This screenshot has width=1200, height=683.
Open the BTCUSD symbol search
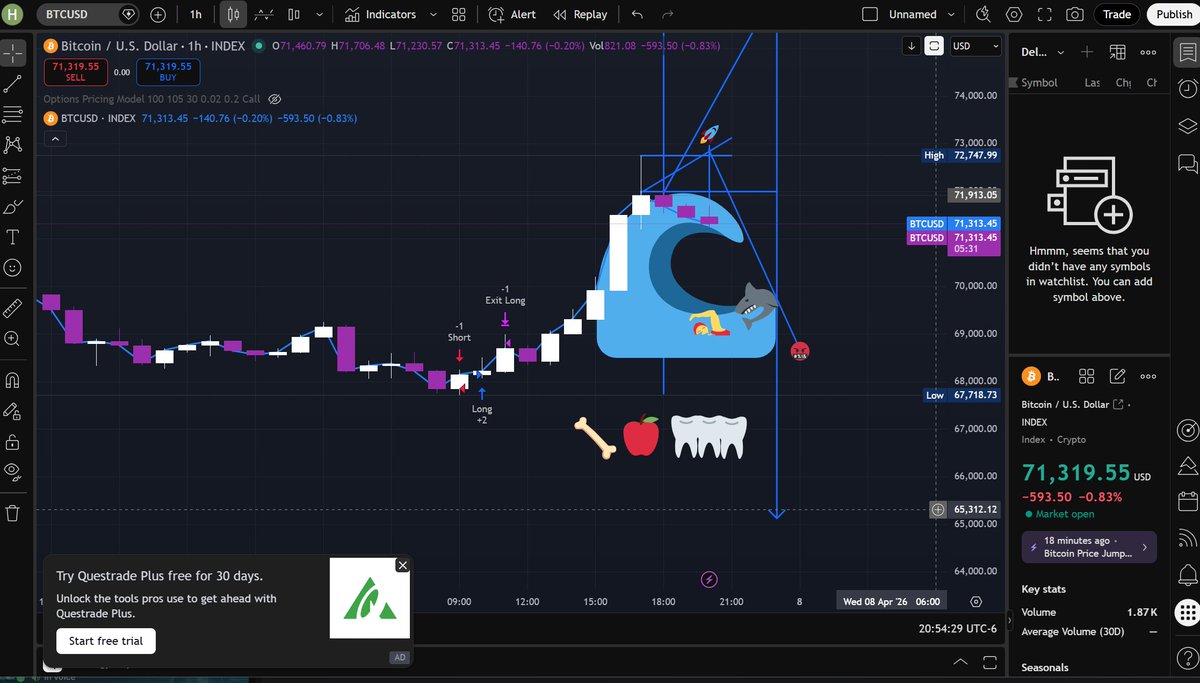pos(90,14)
